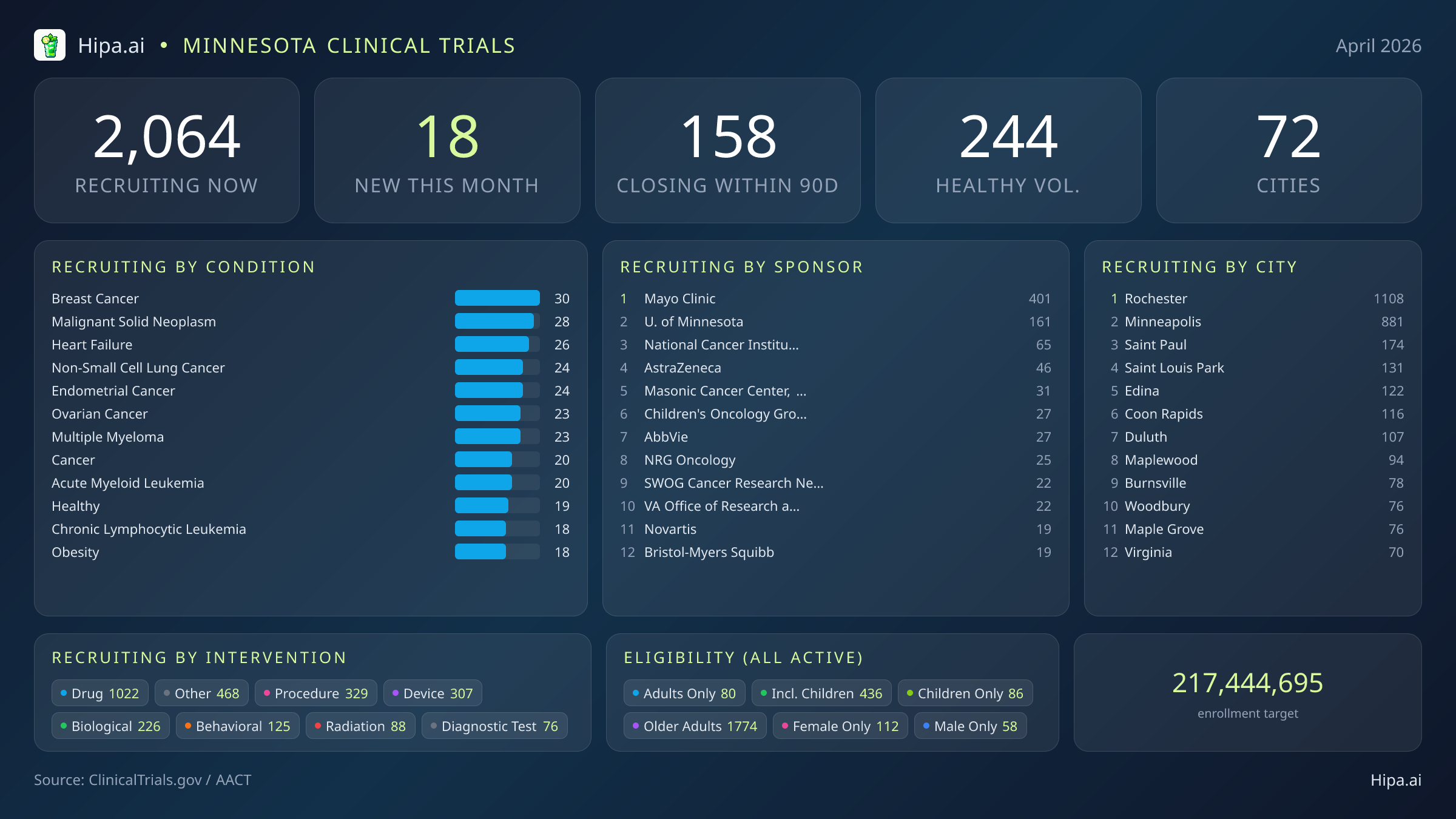This screenshot has width=1456, height=819.
Task: Click the Maplewood city entry
Action: pos(1253,460)
